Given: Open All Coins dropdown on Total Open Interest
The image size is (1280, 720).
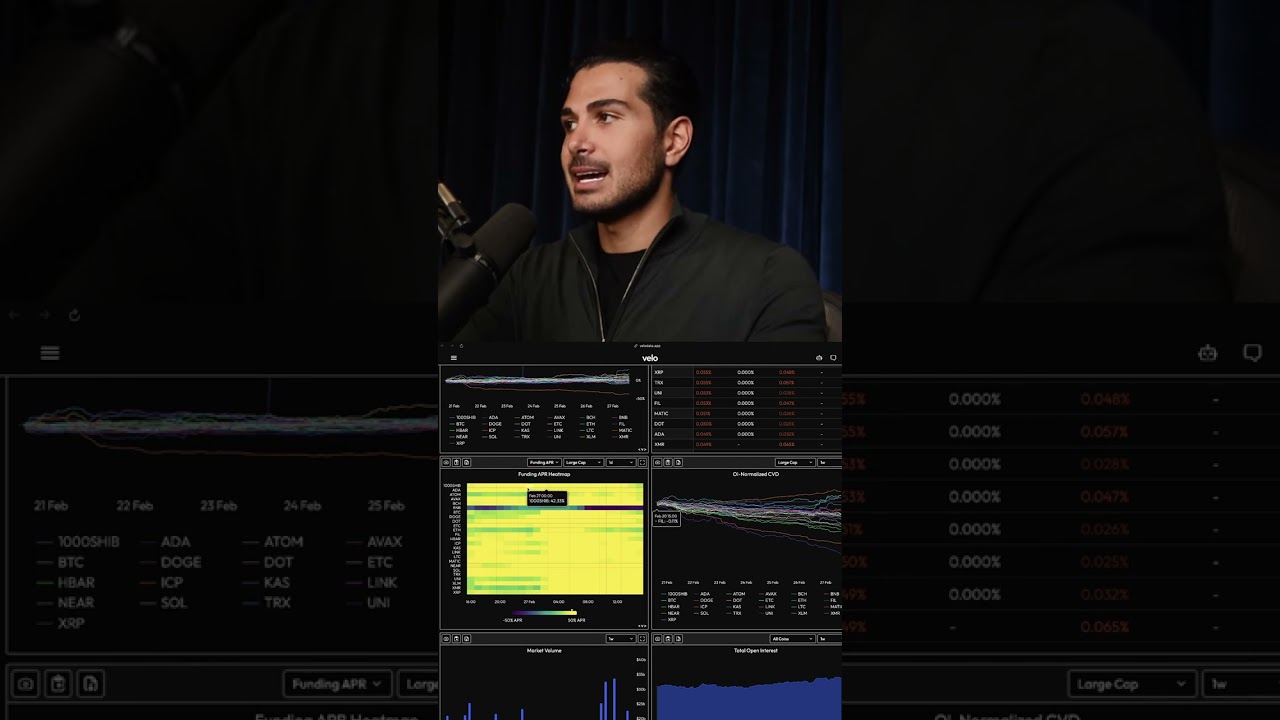Looking at the screenshot, I should (792, 639).
